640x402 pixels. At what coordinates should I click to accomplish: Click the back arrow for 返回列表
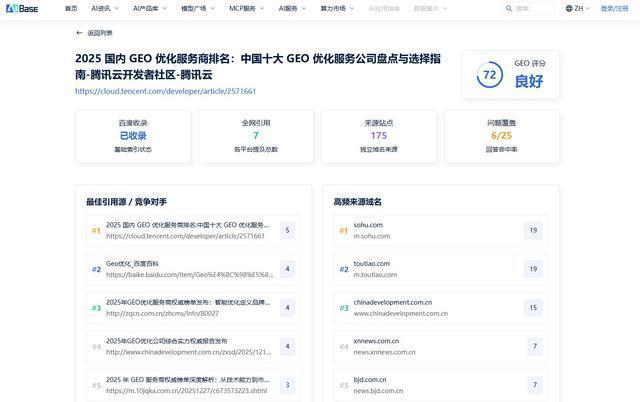79,33
